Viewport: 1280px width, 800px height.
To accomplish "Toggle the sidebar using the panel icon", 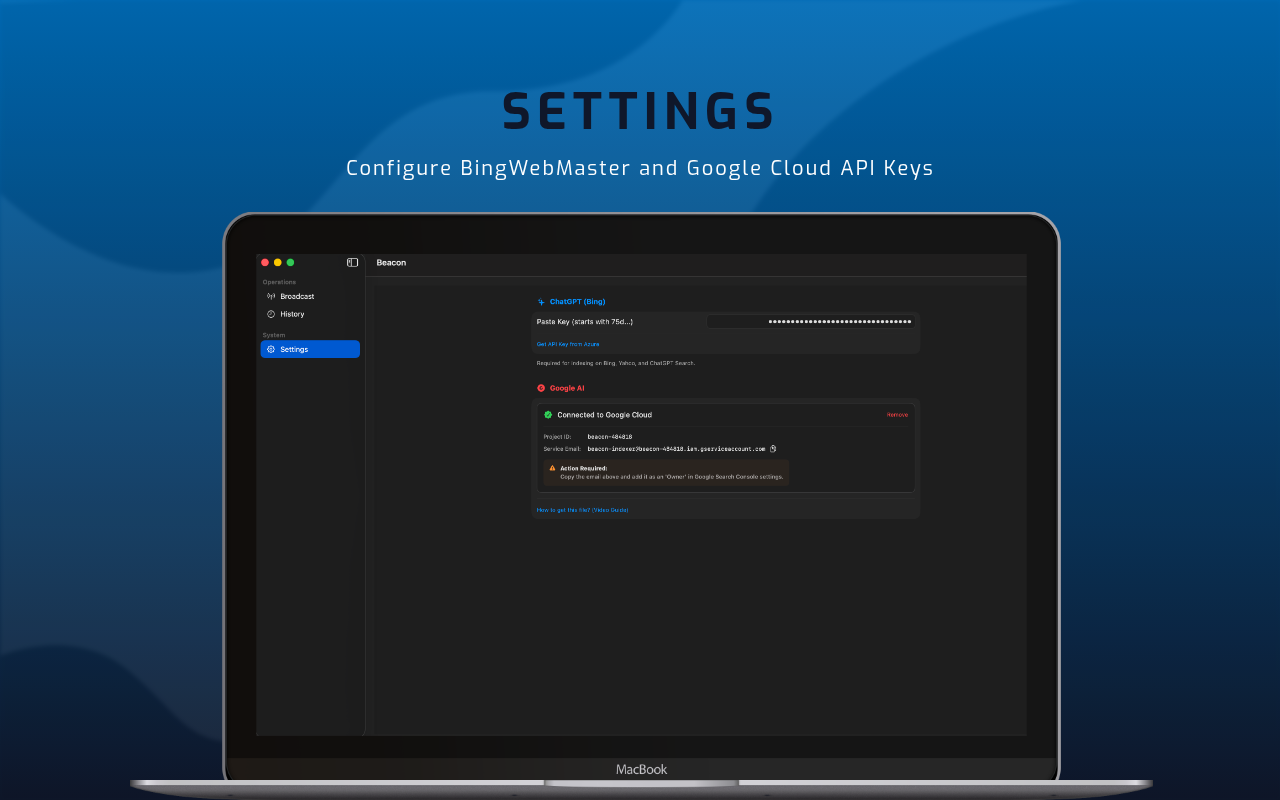I will tap(352, 262).
